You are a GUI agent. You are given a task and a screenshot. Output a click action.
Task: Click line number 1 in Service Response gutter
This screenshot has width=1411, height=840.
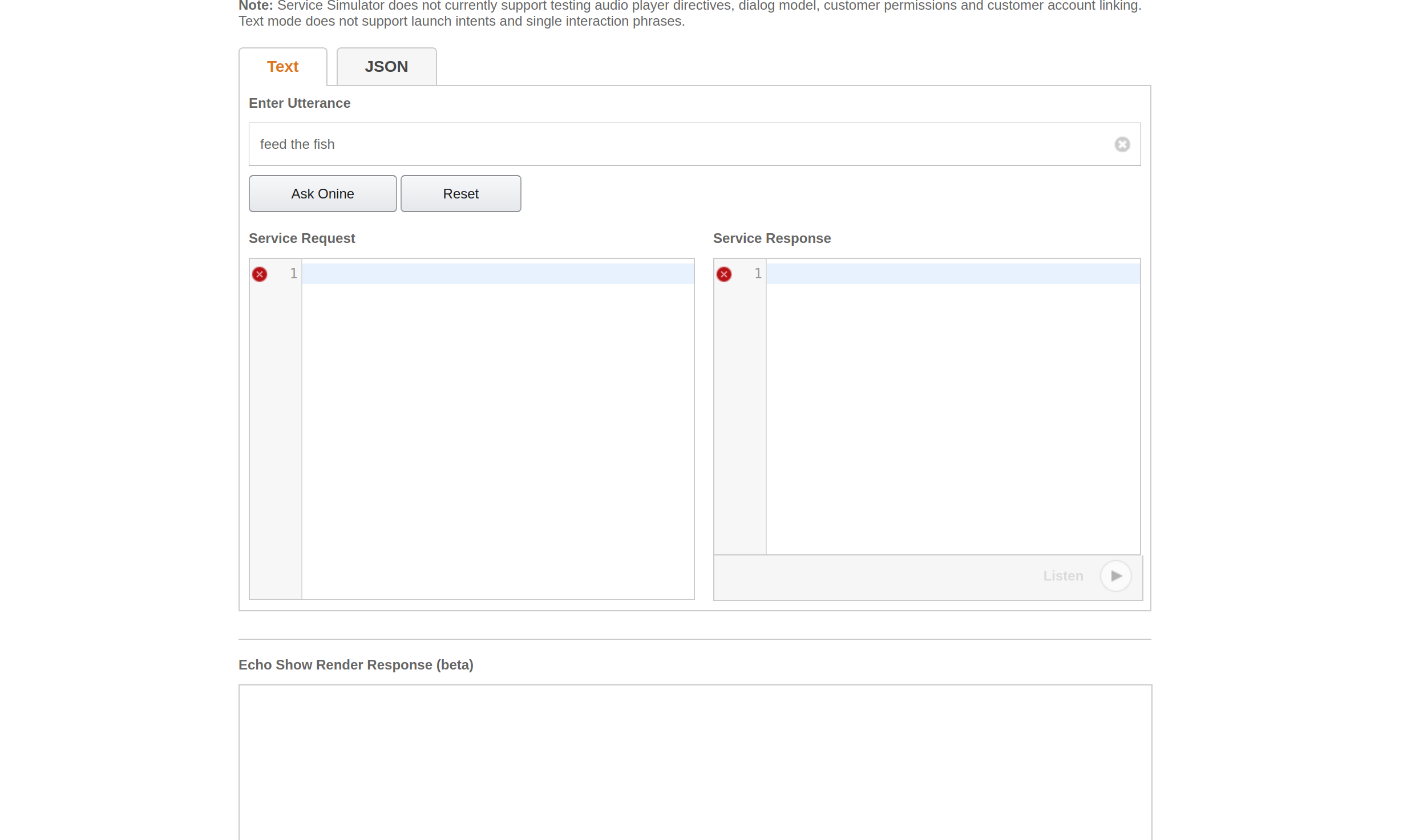(758, 274)
